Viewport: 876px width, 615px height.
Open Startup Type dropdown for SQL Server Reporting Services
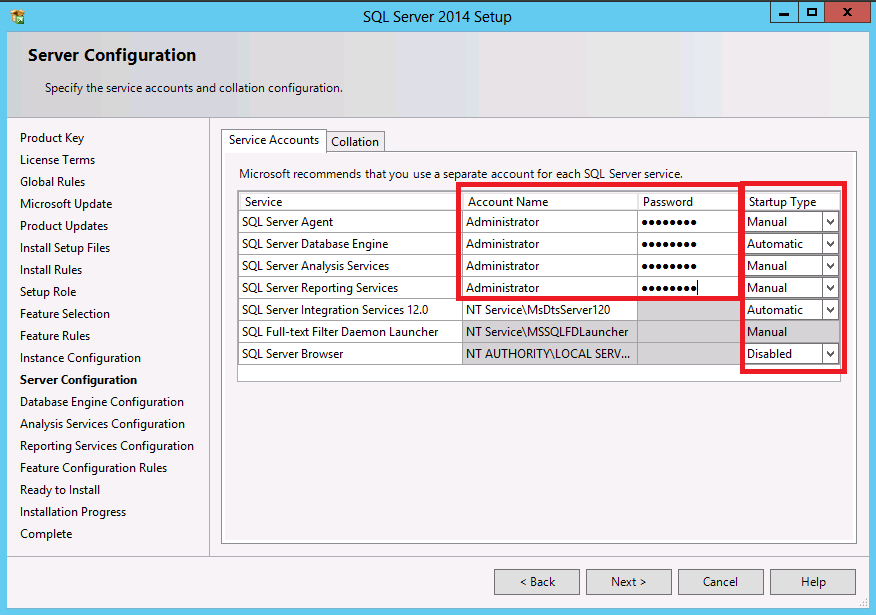(x=830, y=288)
